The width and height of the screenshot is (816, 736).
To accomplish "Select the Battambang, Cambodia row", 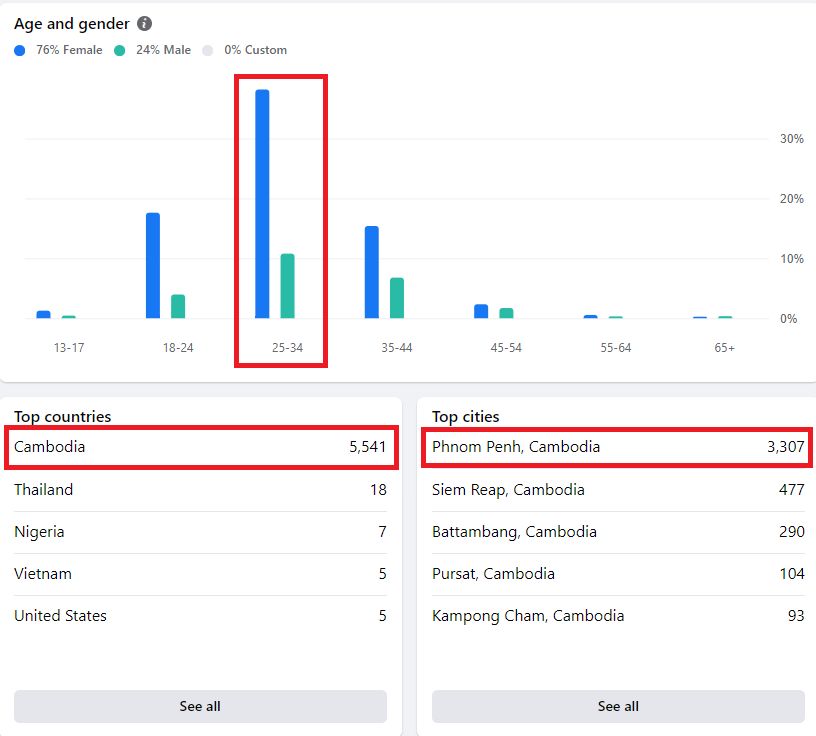I will click(x=618, y=531).
